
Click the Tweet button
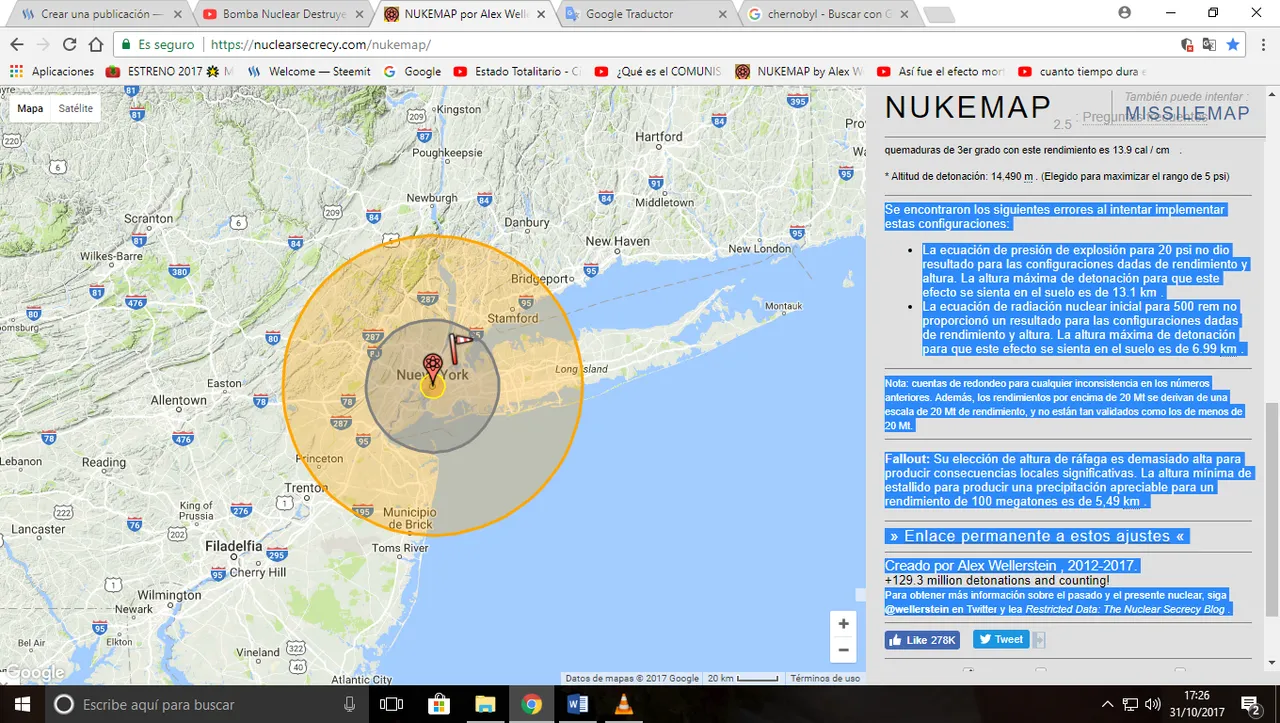point(1001,640)
